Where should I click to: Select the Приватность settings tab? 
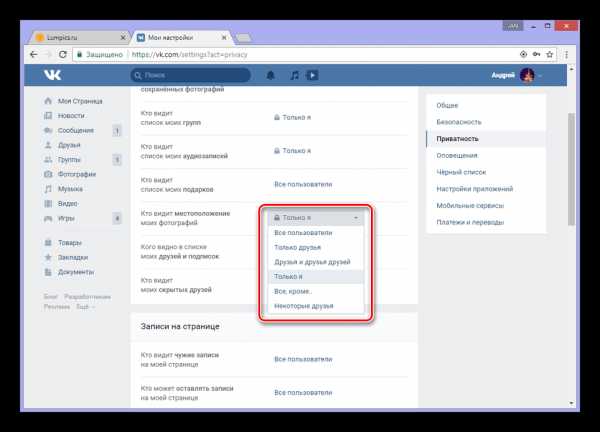(x=486, y=139)
